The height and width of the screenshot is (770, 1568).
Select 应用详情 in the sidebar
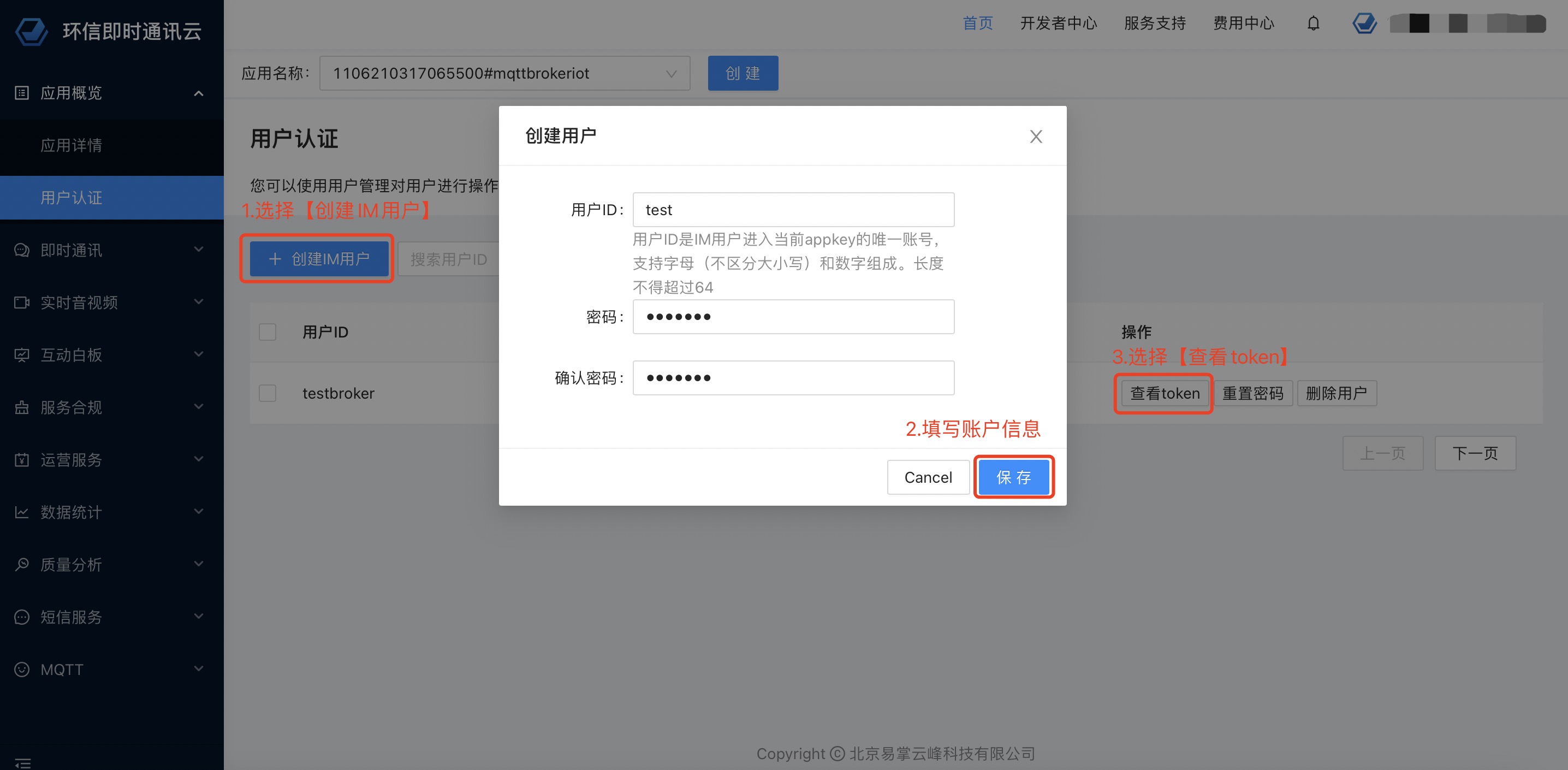71,145
